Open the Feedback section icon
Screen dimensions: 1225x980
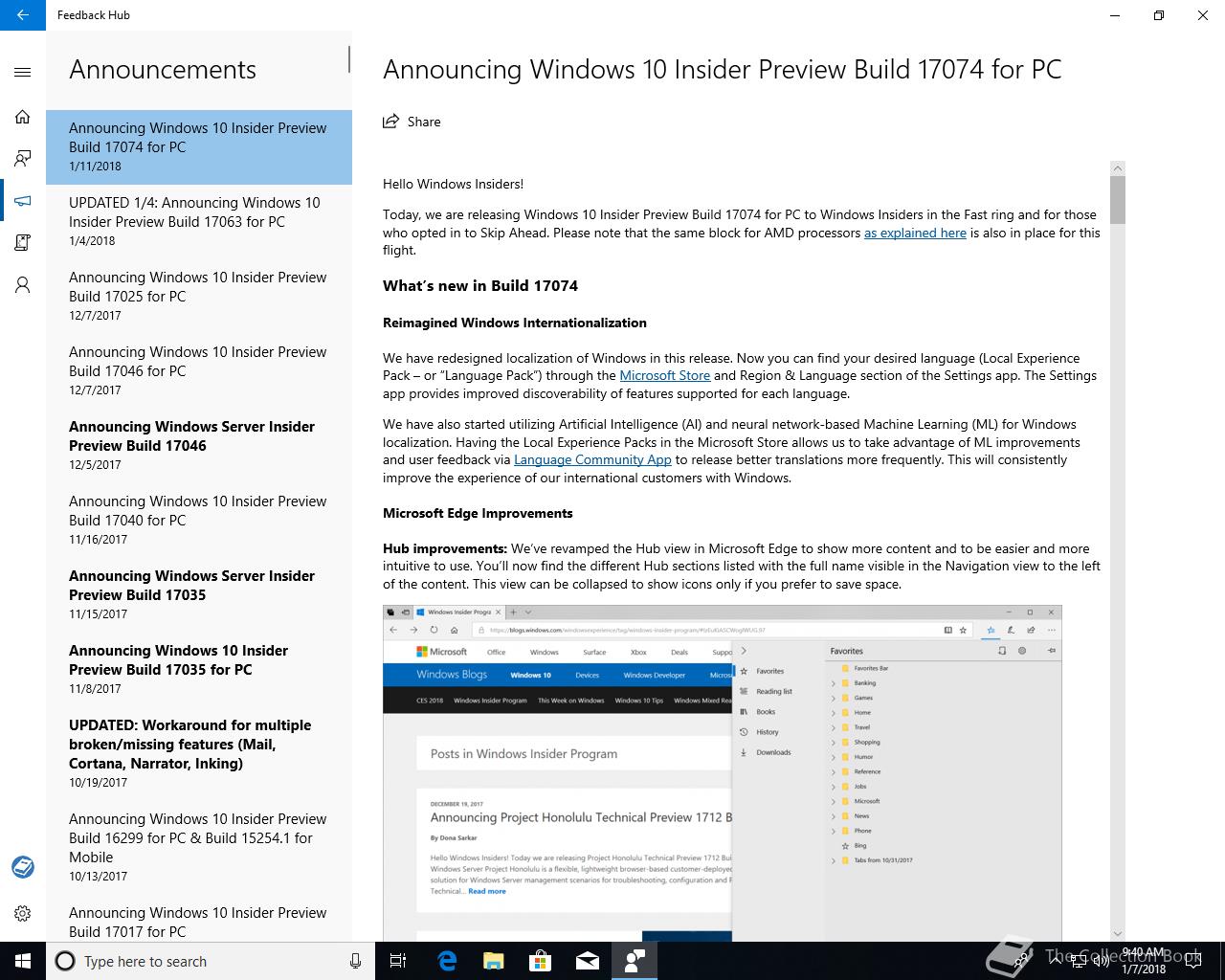pos(23,159)
